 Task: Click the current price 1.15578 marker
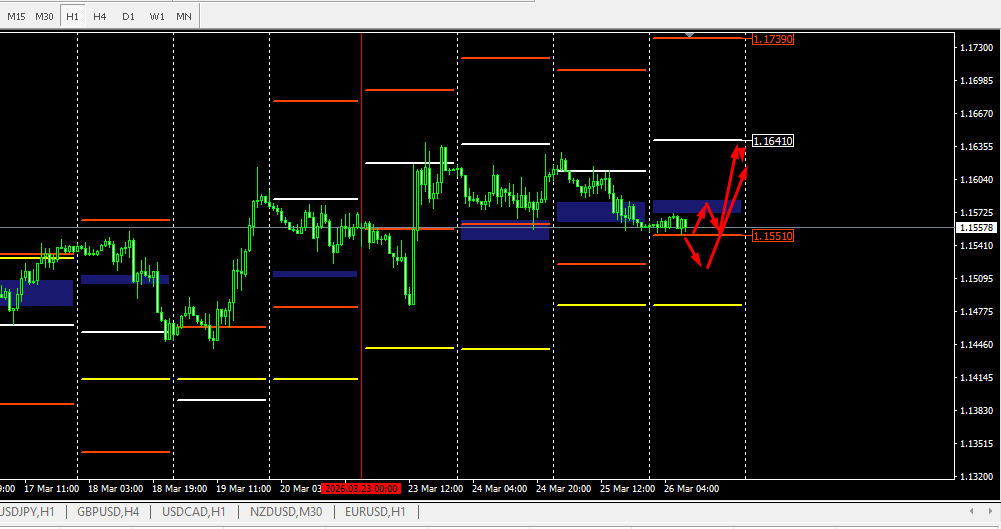point(976,228)
